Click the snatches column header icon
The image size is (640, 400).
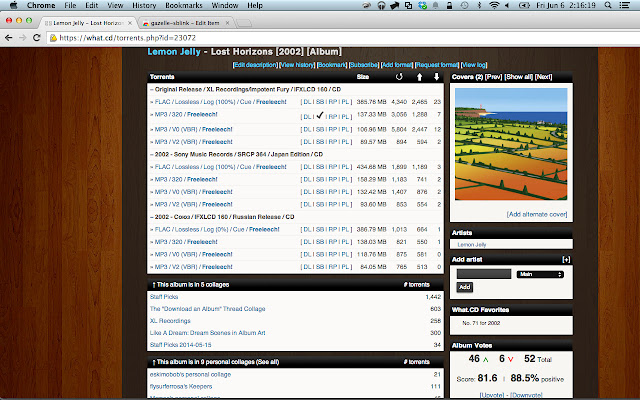(x=400, y=75)
